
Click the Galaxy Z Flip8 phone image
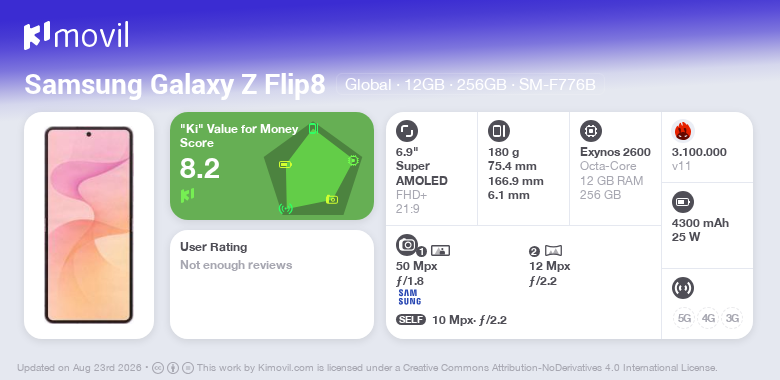pos(89,225)
